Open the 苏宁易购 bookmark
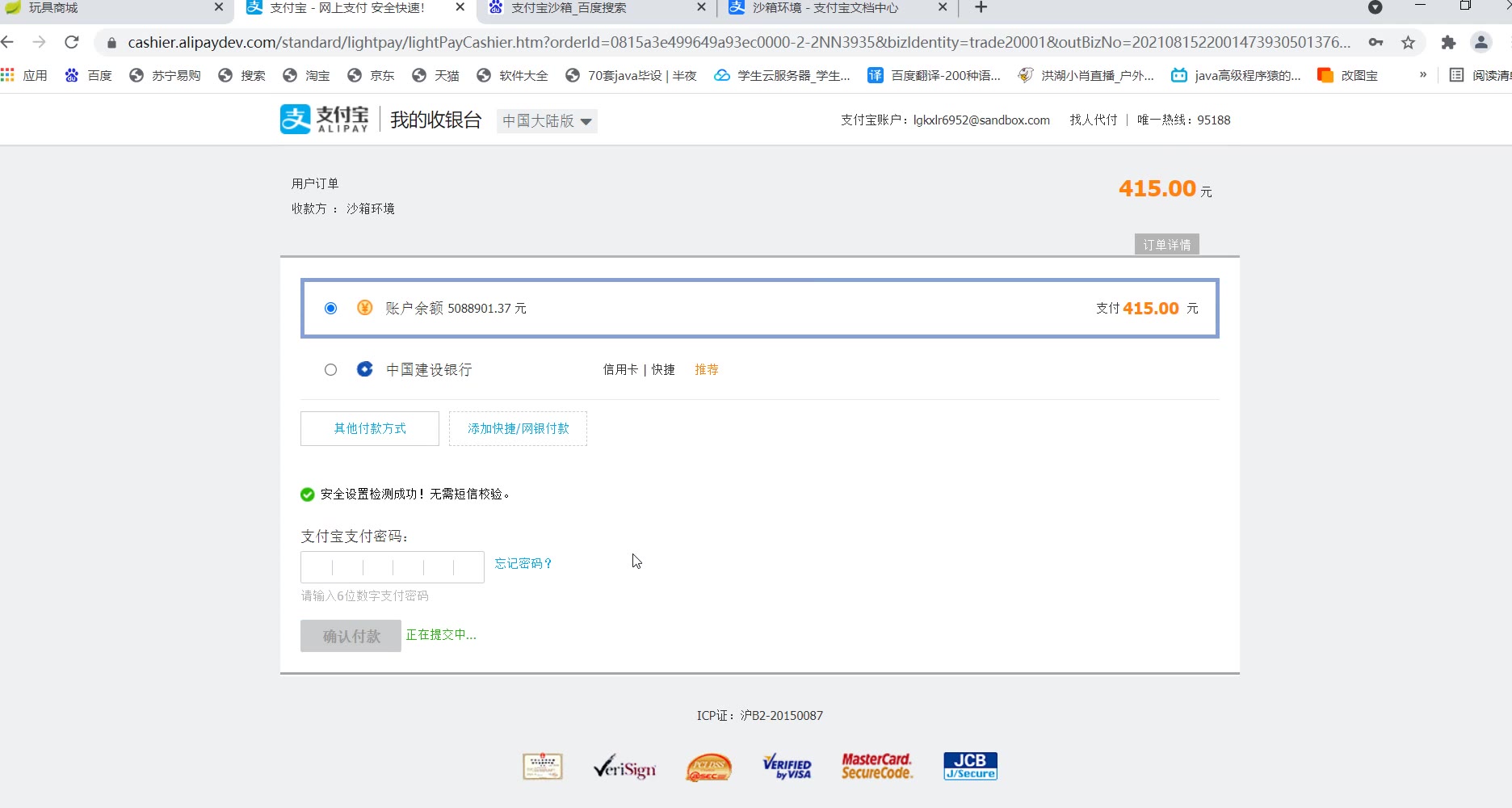Image resolution: width=1512 pixels, height=808 pixels. [x=165, y=75]
